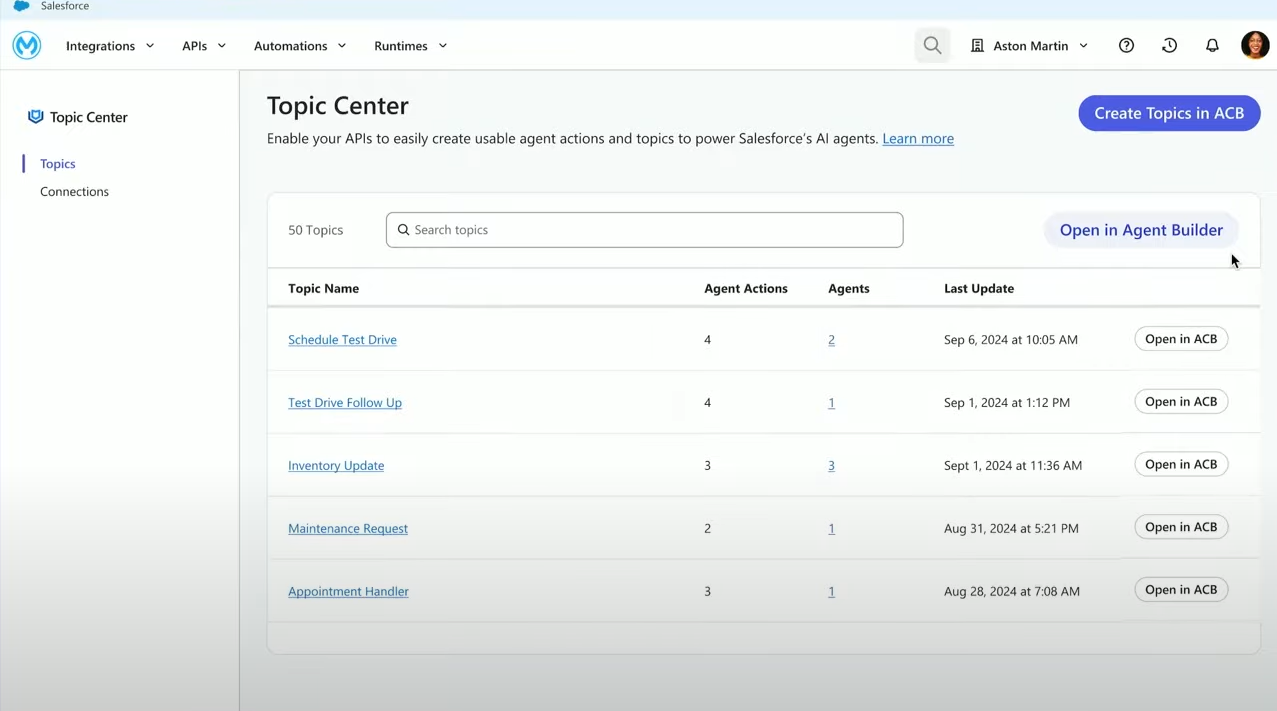
Task: Click date Sep 1, 2024 at 1:12 PM
Action: (1007, 403)
